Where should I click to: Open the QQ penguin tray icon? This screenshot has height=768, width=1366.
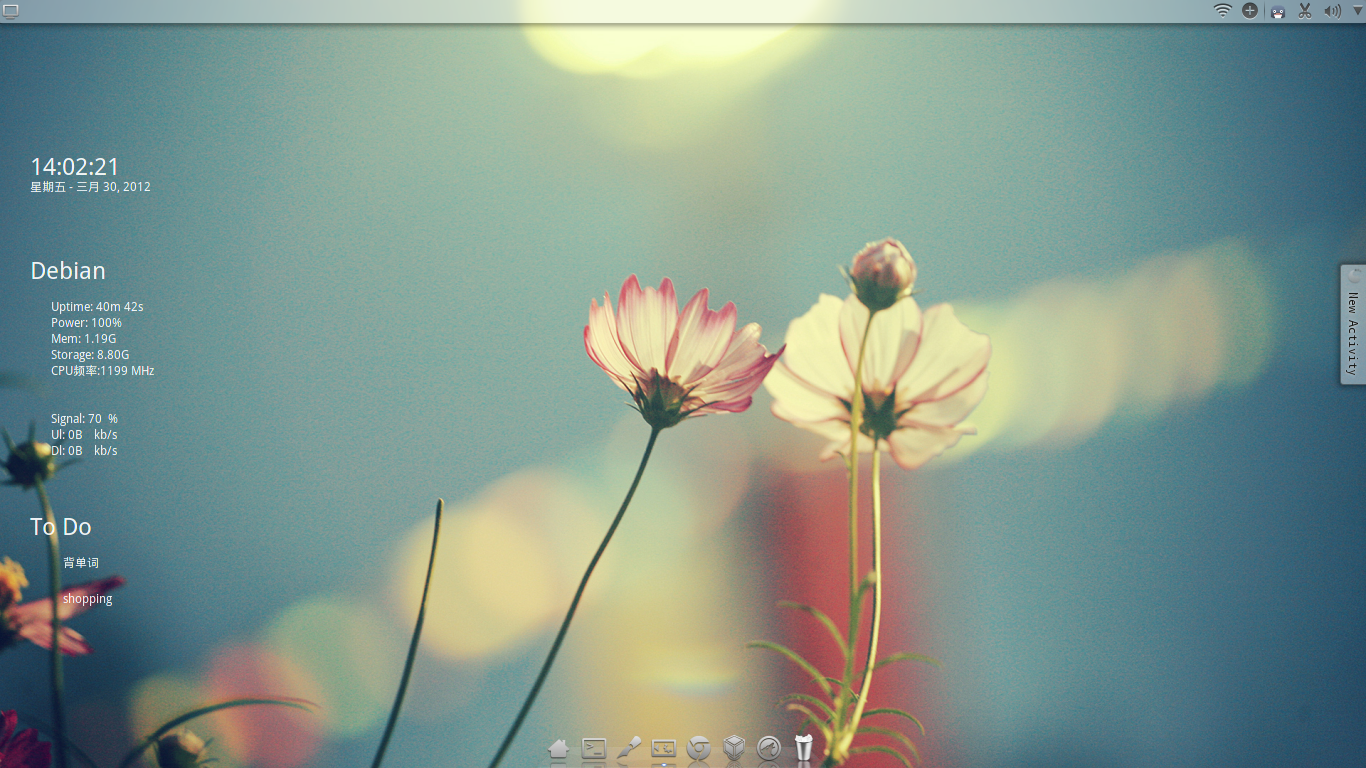pyautogui.click(x=1278, y=11)
